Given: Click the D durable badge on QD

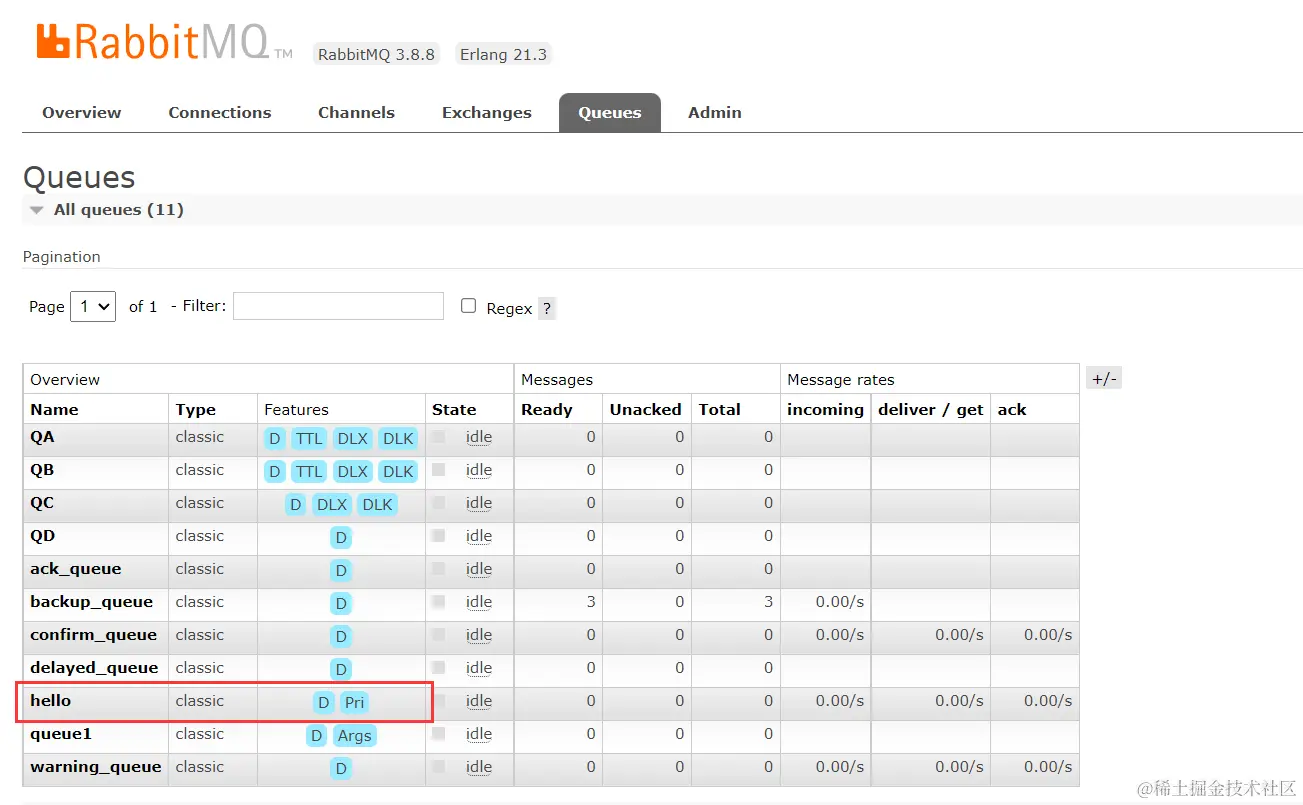Looking at the screenshot, I should (x=341, y=538).
